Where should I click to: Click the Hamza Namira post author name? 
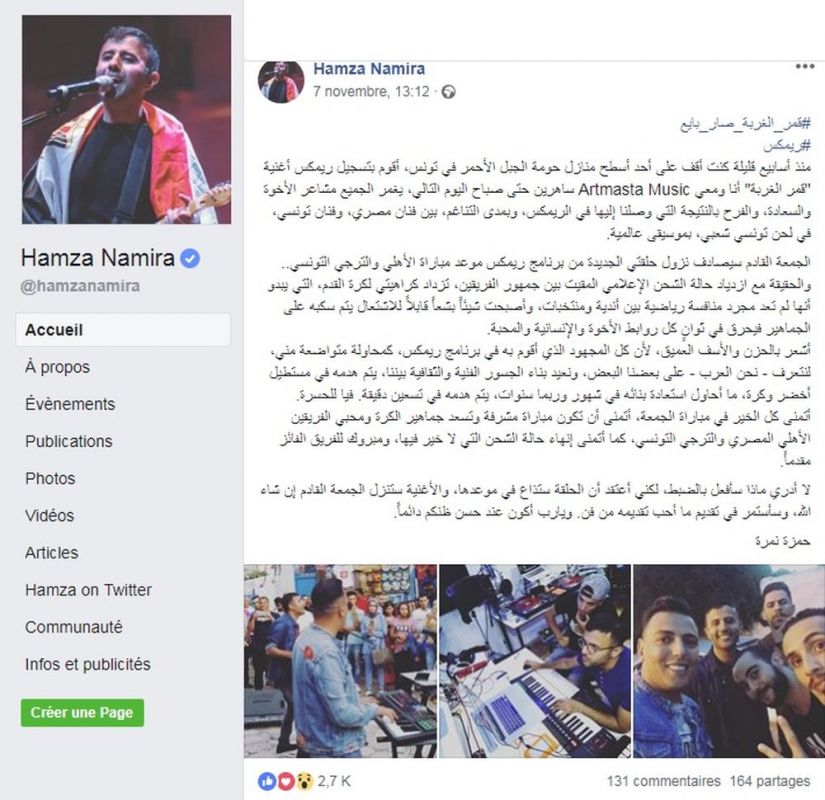click(369, 68)
